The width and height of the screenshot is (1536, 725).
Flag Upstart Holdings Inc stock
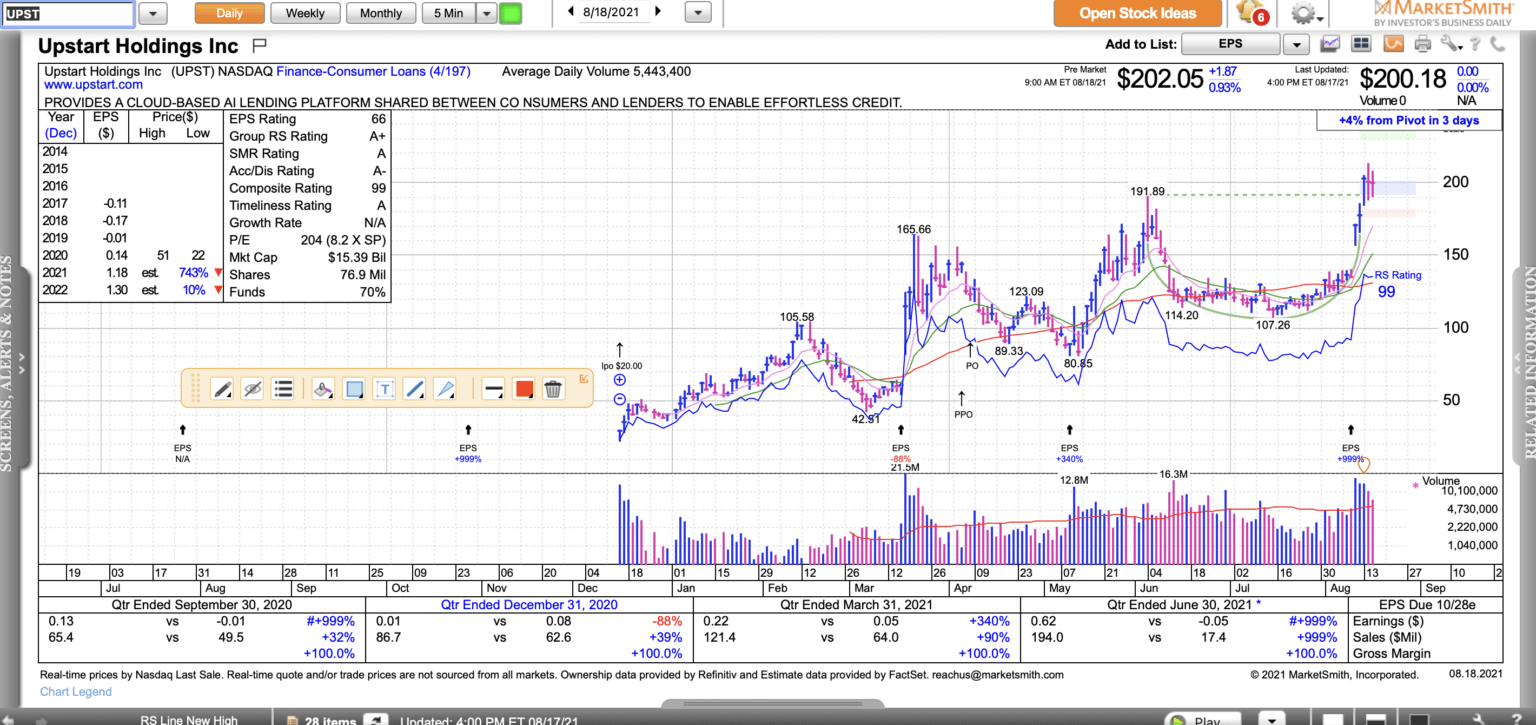[x=260, y=45]
